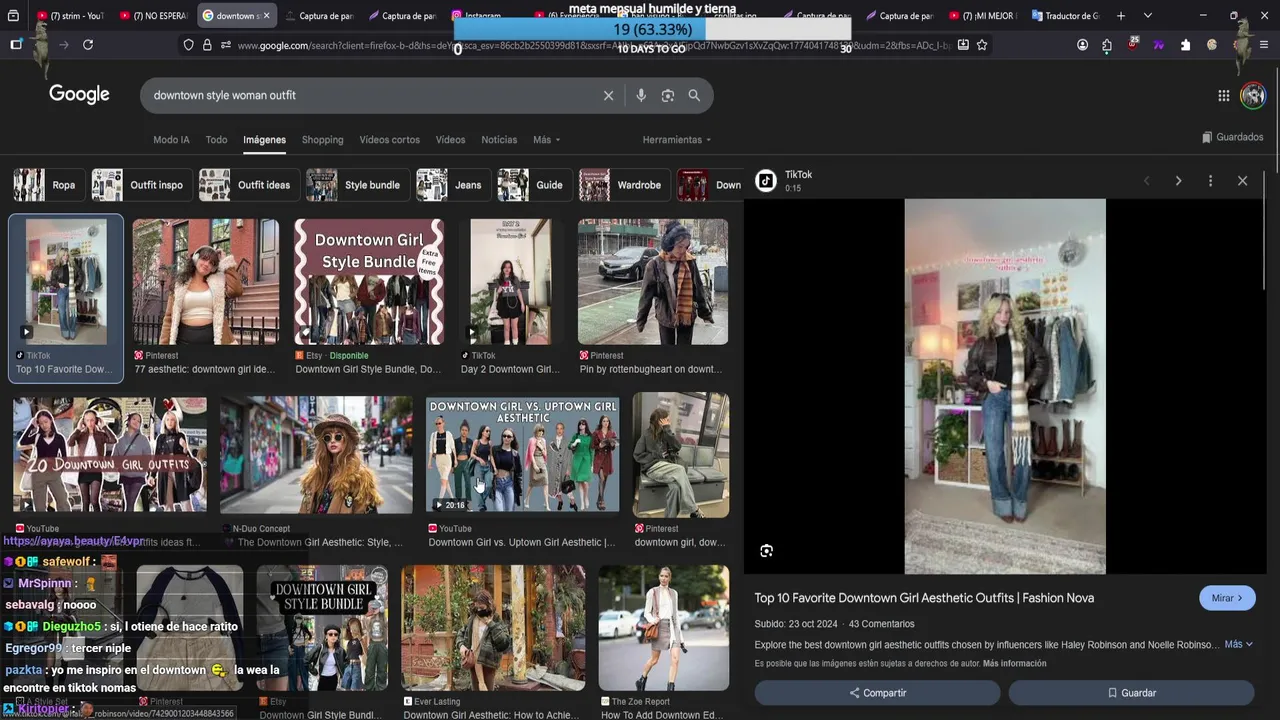The height and width of the screenshot is (720, 1280).
Task: Filter by Style bundle chip
Action: (356, 185)
